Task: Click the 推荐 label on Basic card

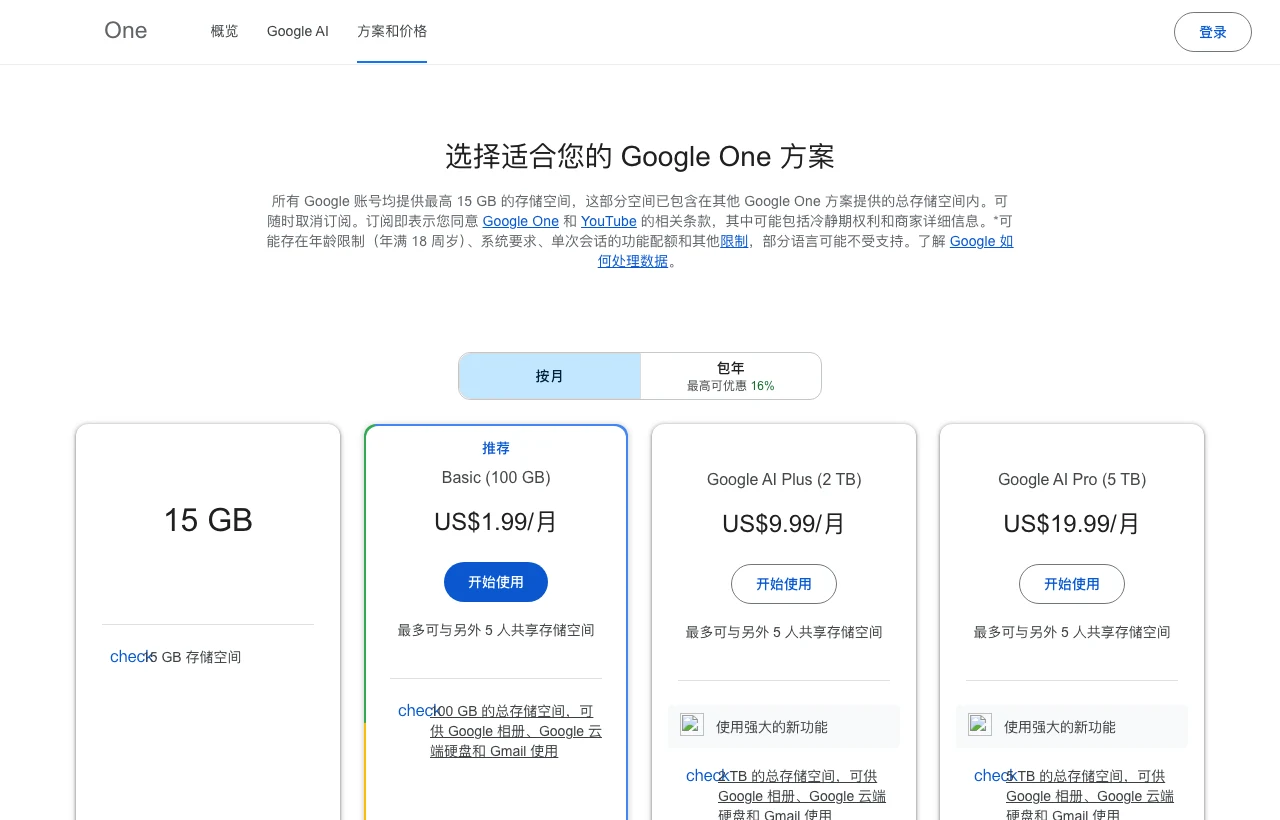Action: click(496, 448)
